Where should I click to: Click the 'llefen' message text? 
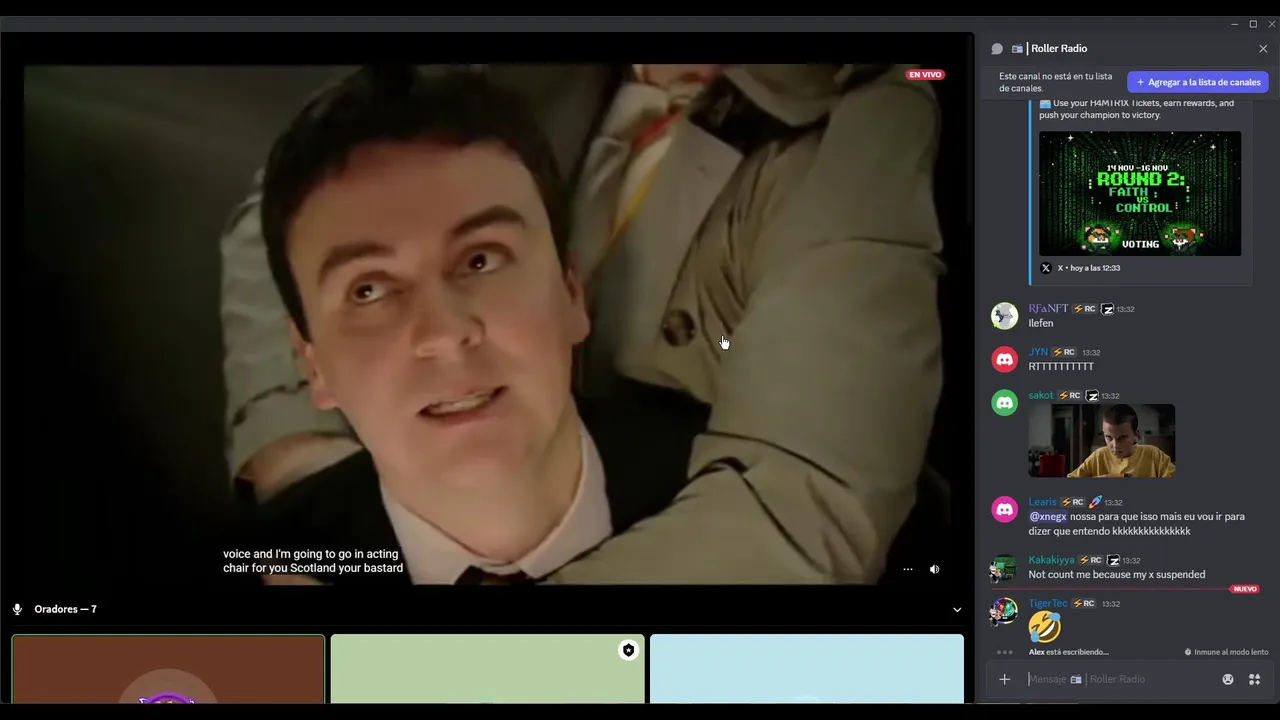tap(1041, 323)
